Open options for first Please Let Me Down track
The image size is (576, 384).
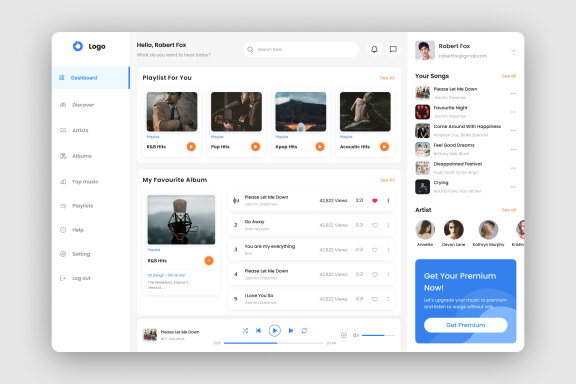pos(388,201)
